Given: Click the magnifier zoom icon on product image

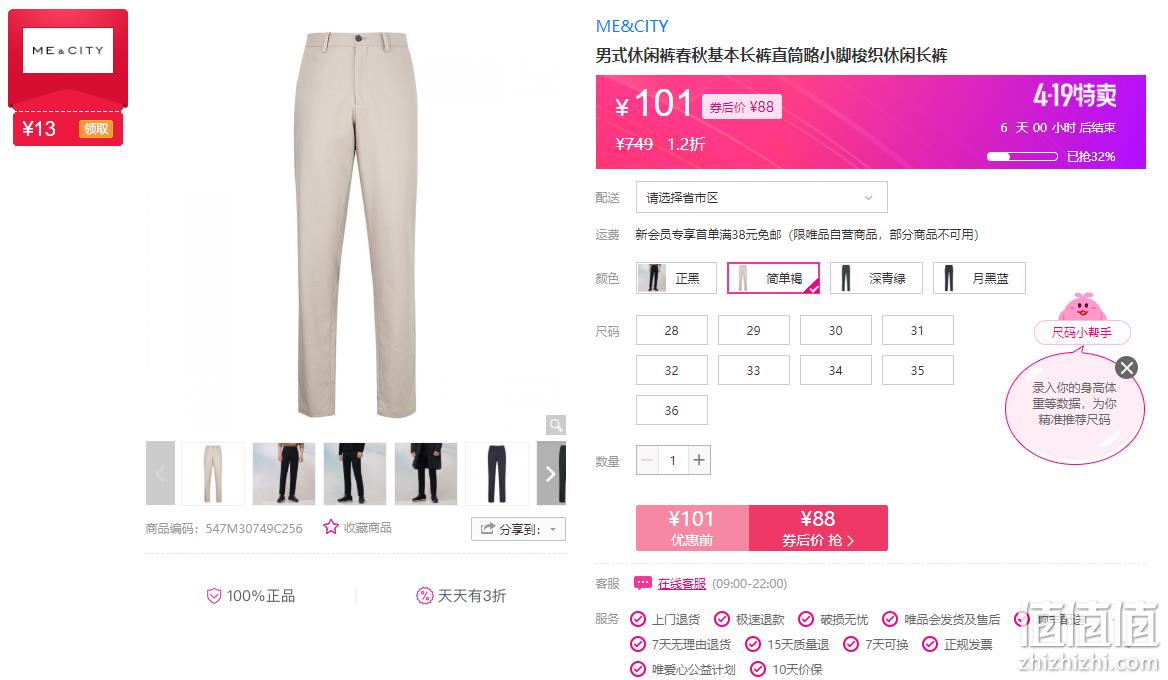Looking at the screenshot, I should (x=556, y=425).
